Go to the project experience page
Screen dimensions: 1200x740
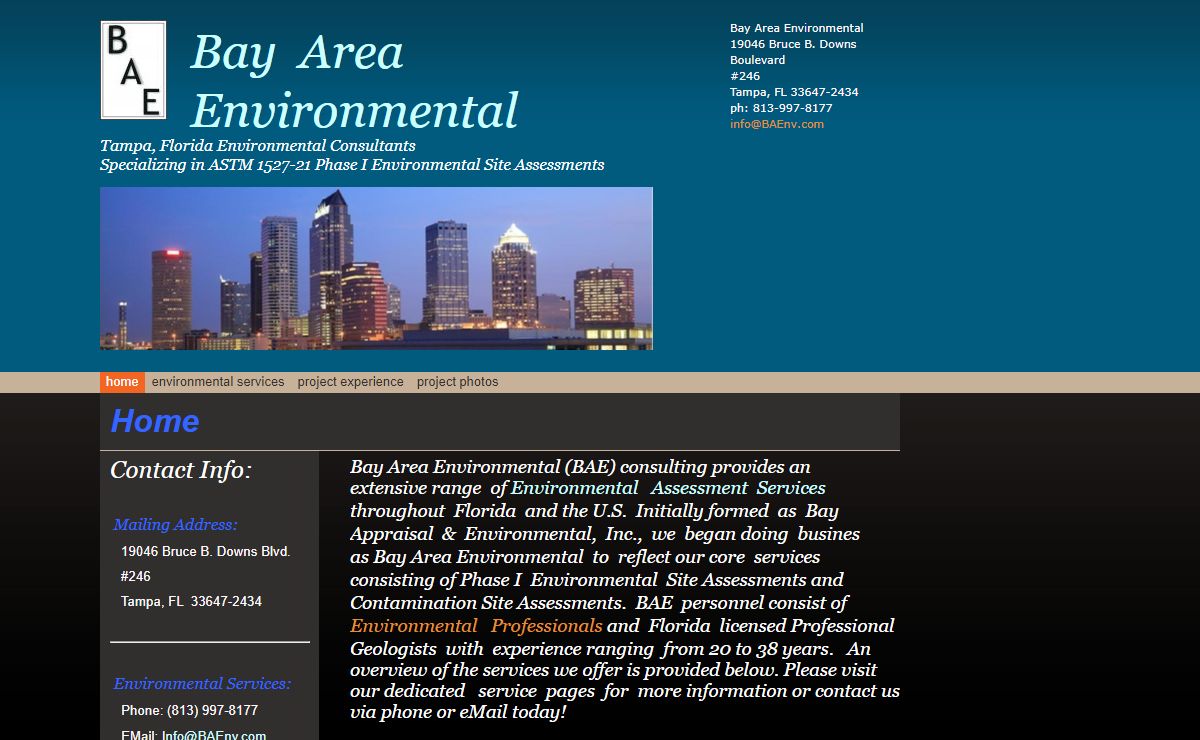point(350,382)
